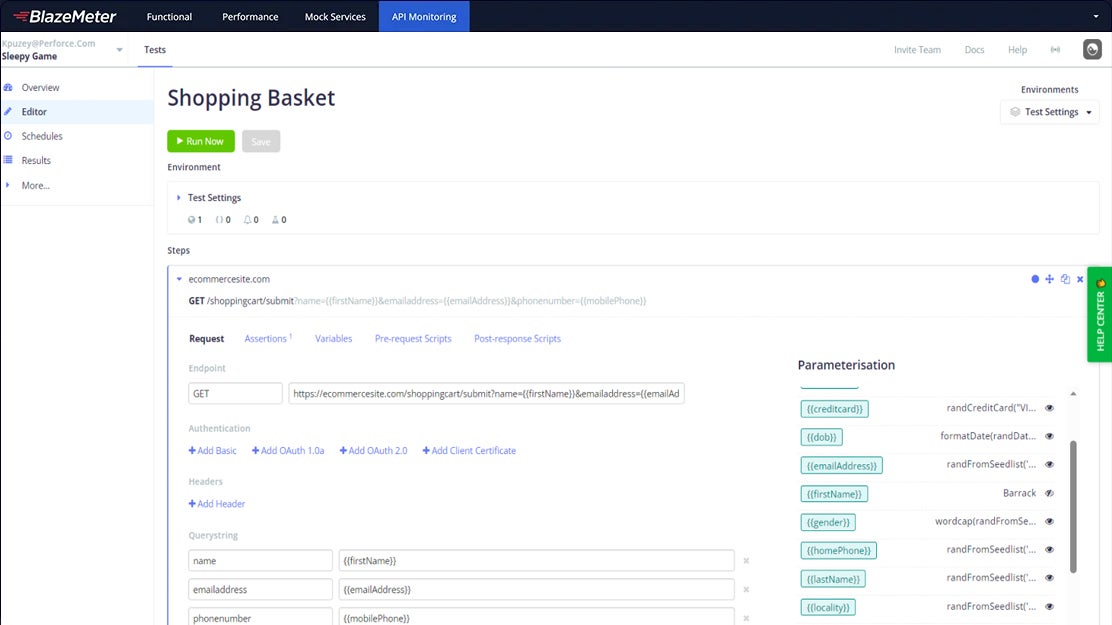
Task: Expand the Test Settings environment section
Action: (x=179, y=198)
